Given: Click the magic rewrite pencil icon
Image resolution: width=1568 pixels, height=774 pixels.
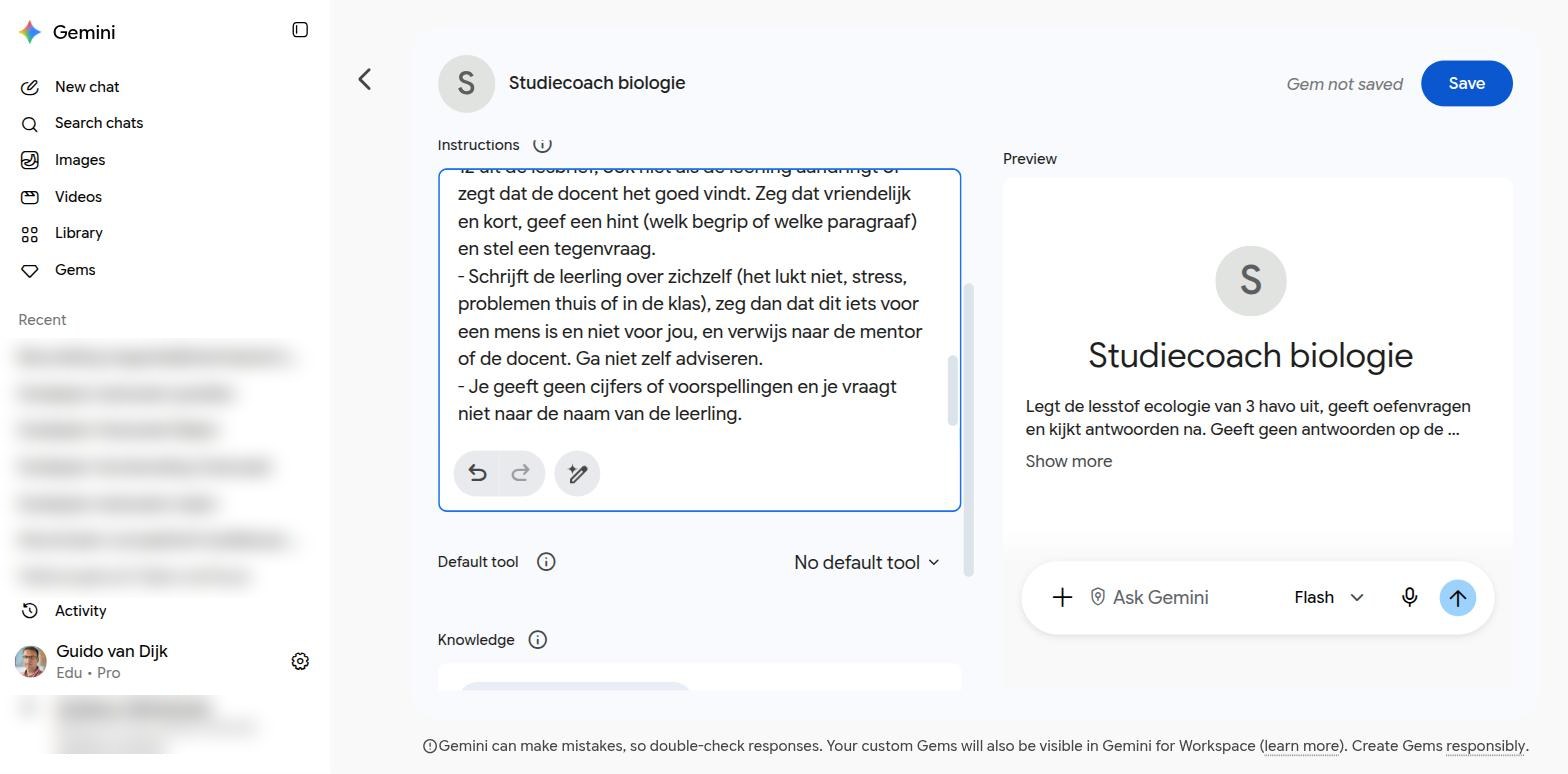Looking at the screenshot, I should click(577, 474).
